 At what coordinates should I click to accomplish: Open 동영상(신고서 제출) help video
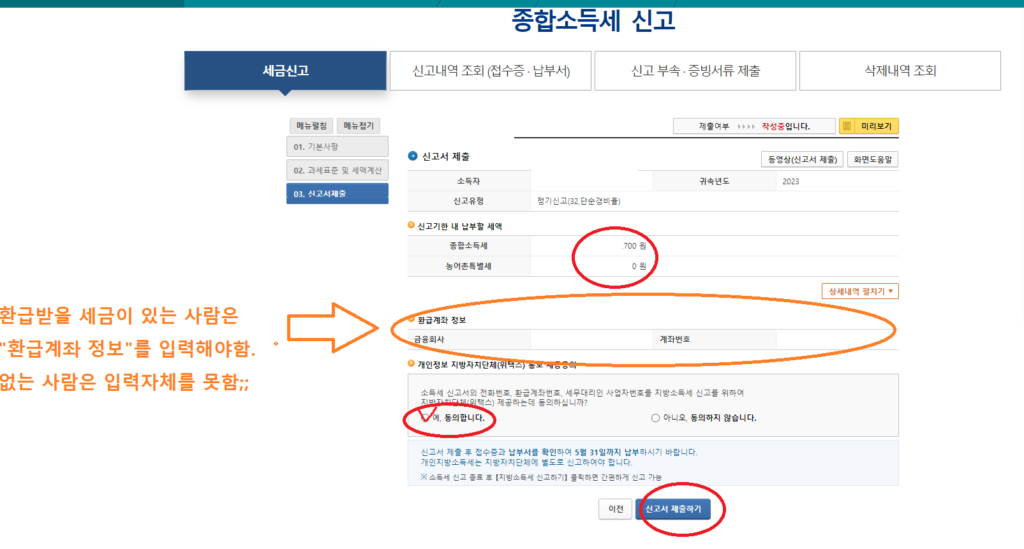coord(802,159)
